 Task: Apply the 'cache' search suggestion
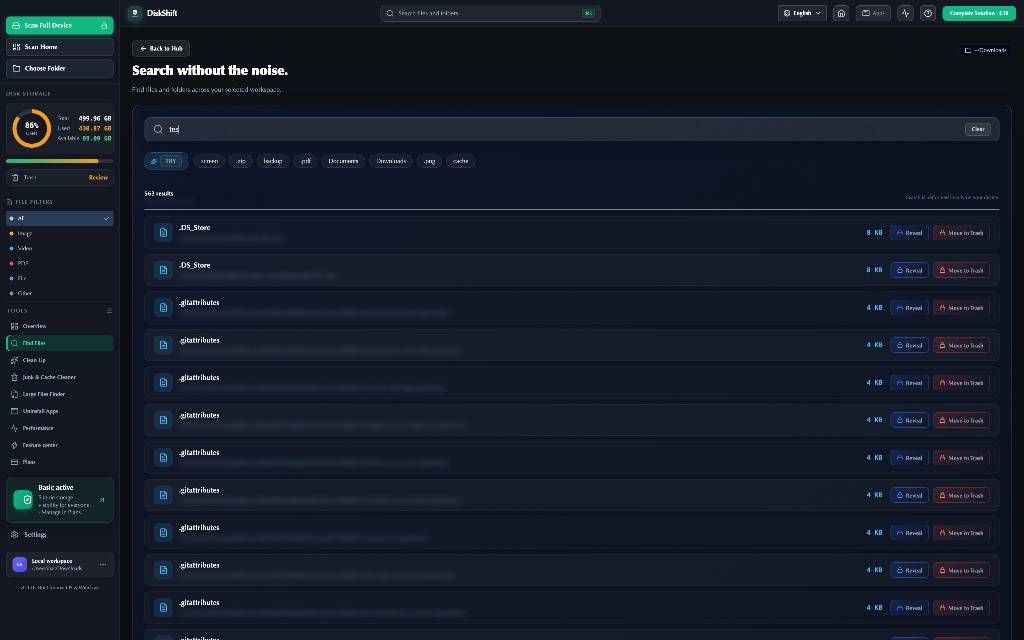(460, 161)
